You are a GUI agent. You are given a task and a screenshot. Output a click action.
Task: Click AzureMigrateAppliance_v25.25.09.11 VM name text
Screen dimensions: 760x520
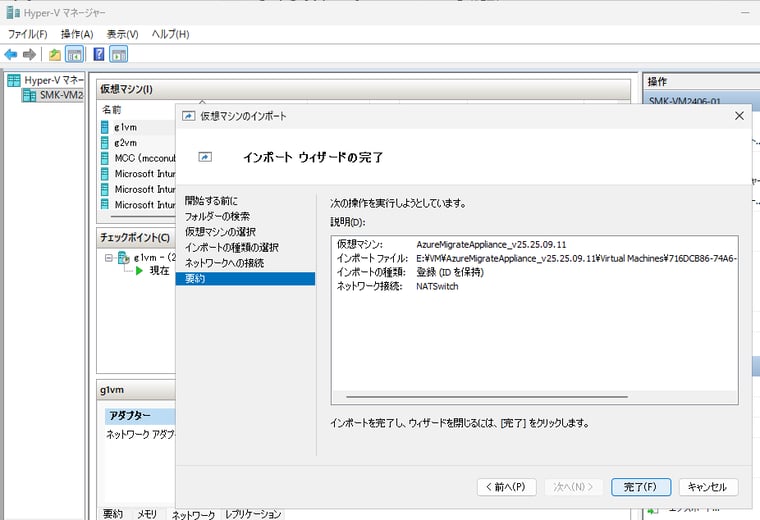(x=491, y=244)
